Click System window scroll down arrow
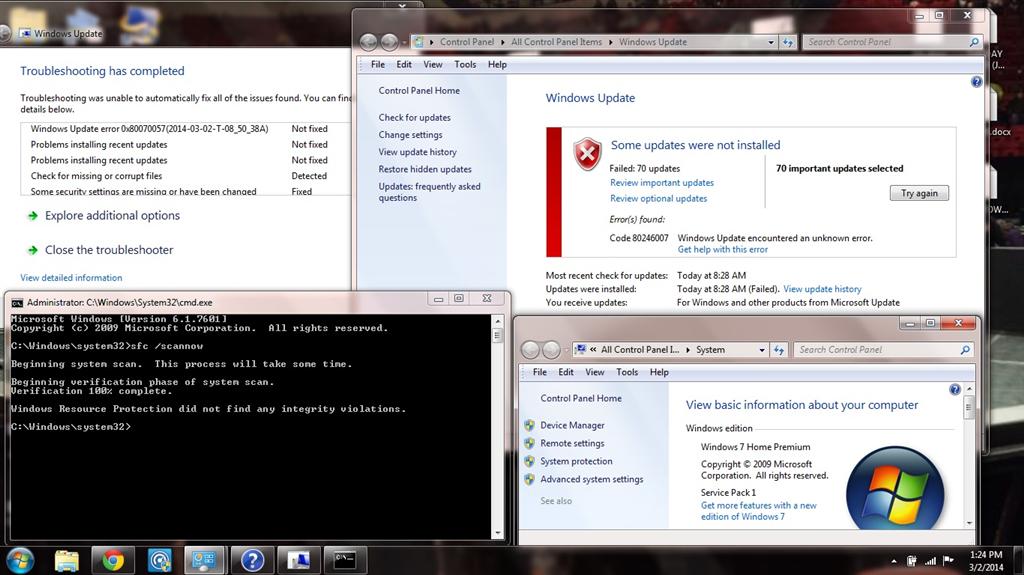1024x575 pixels. (x=969, y=523)
